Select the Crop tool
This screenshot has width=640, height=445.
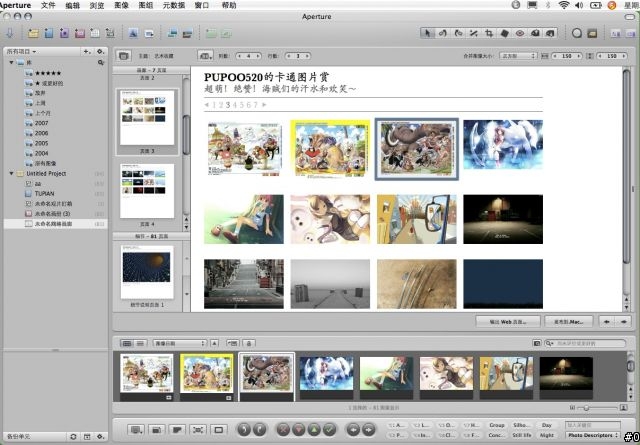point(489,33)
